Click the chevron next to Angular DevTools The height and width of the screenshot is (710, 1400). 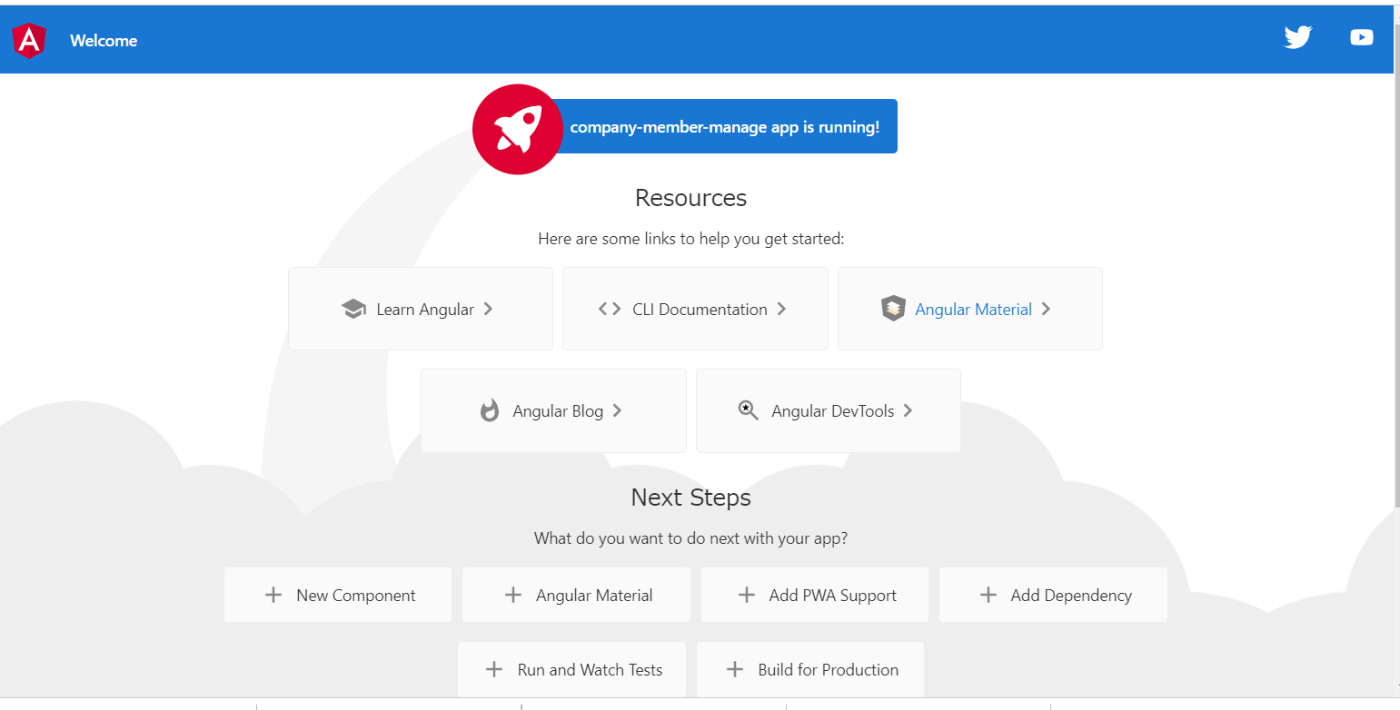pos(907,410)
